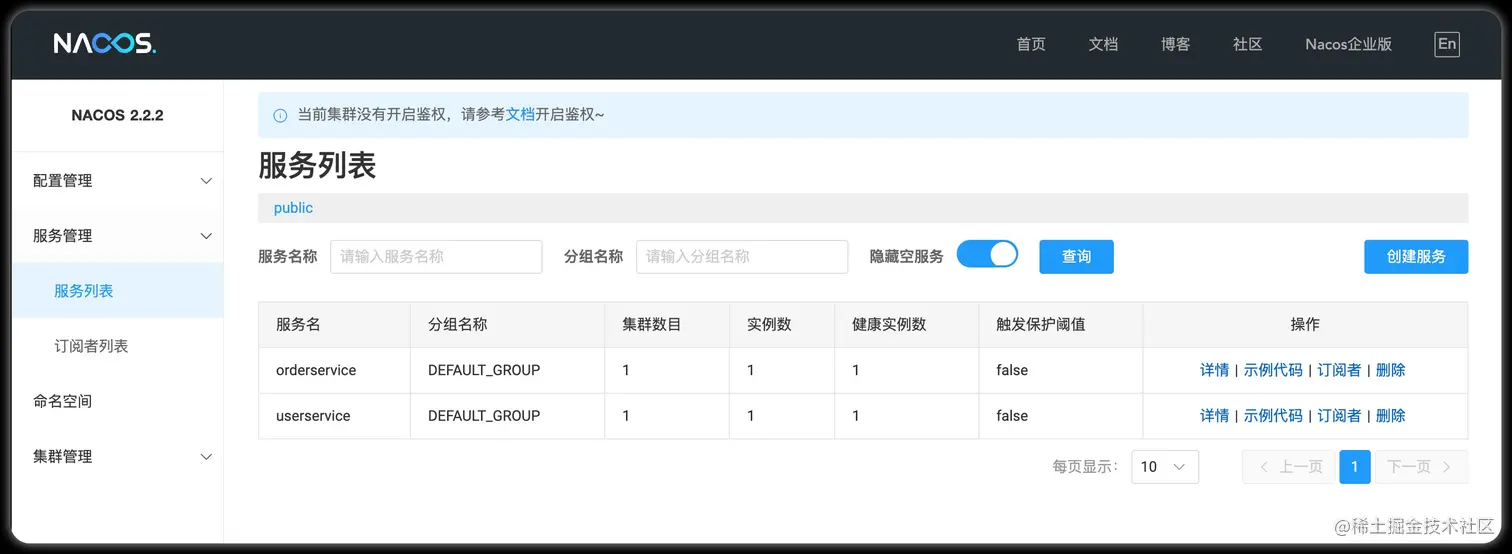Toggle the 隐藏空服务 switch

pos(987,254)
